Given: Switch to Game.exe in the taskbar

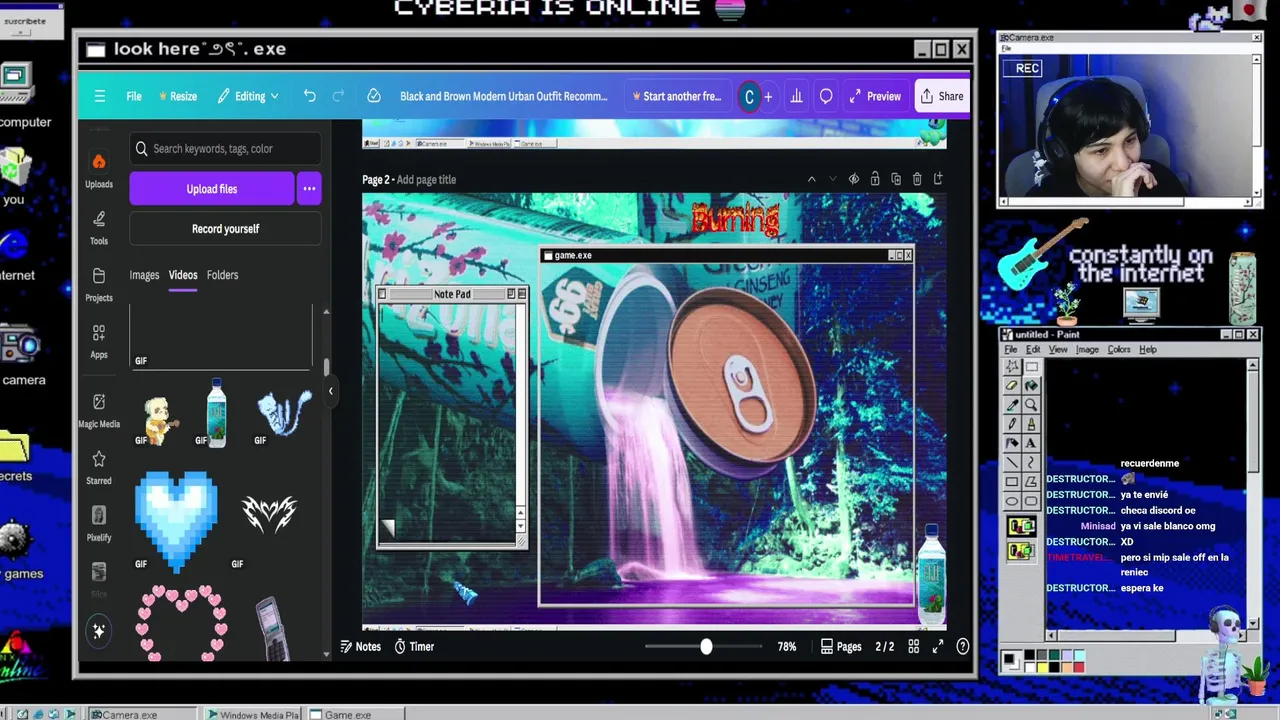Looking at the screenshot, I should pos(355,714).
